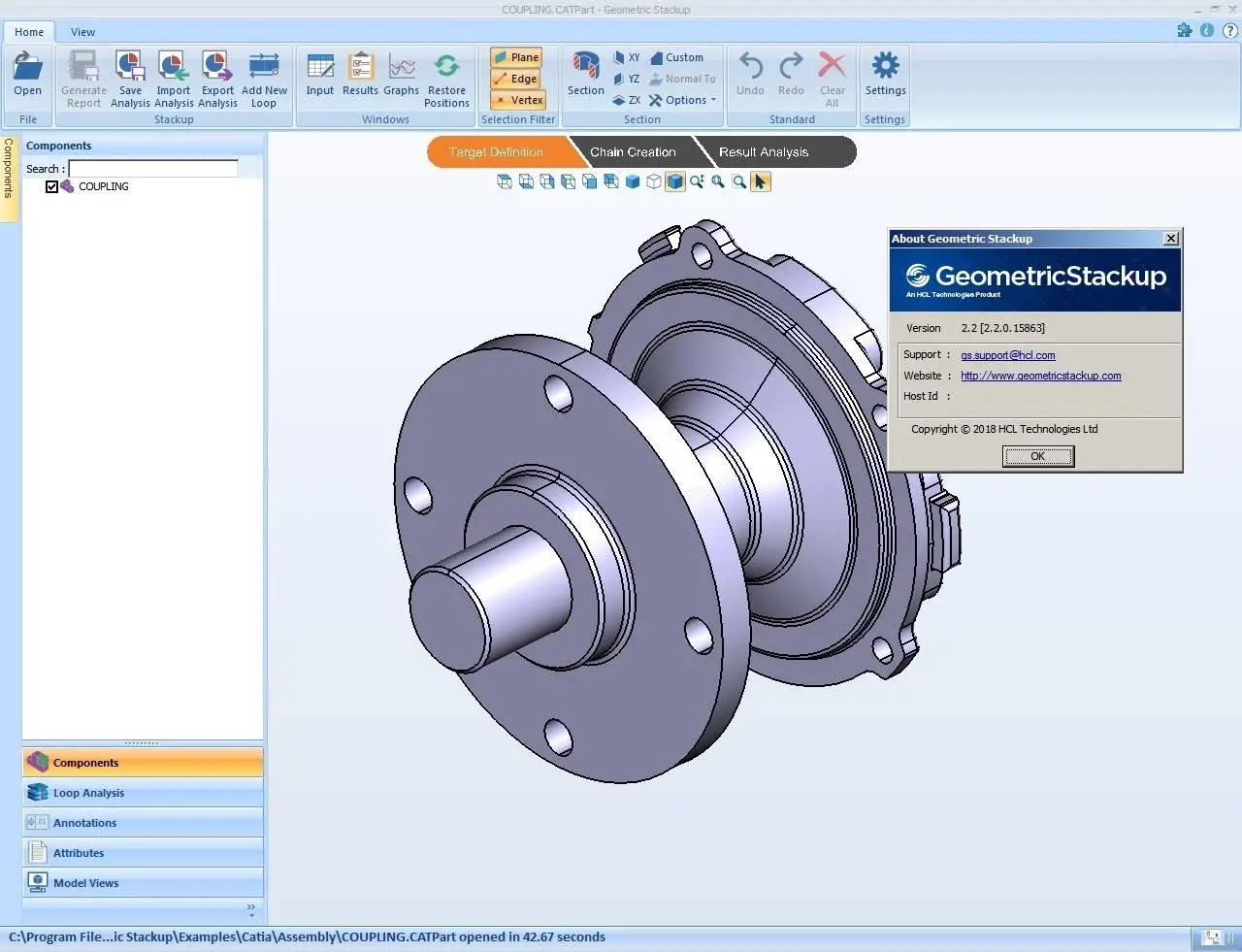Click the component Search input field
This screenshot has width=1242, height=952.
pyautogui.click(x=153, y=169)
